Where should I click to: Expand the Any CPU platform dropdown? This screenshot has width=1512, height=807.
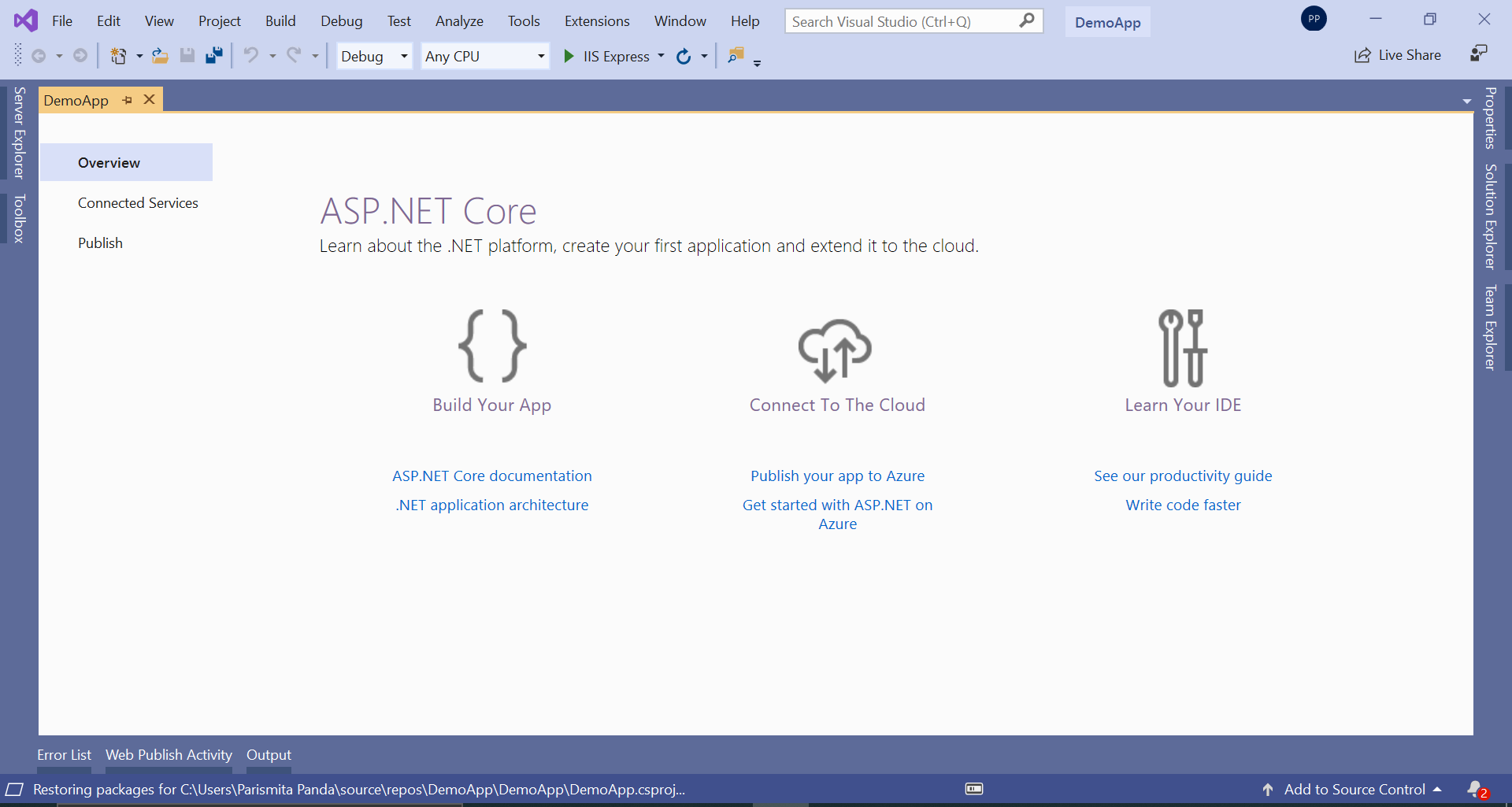(484, 56)
